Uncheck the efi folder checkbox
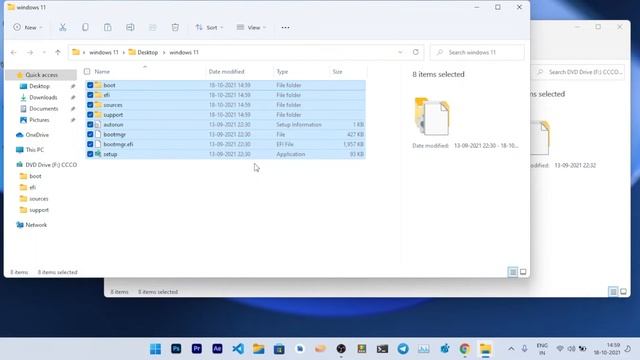 [90, 95]
